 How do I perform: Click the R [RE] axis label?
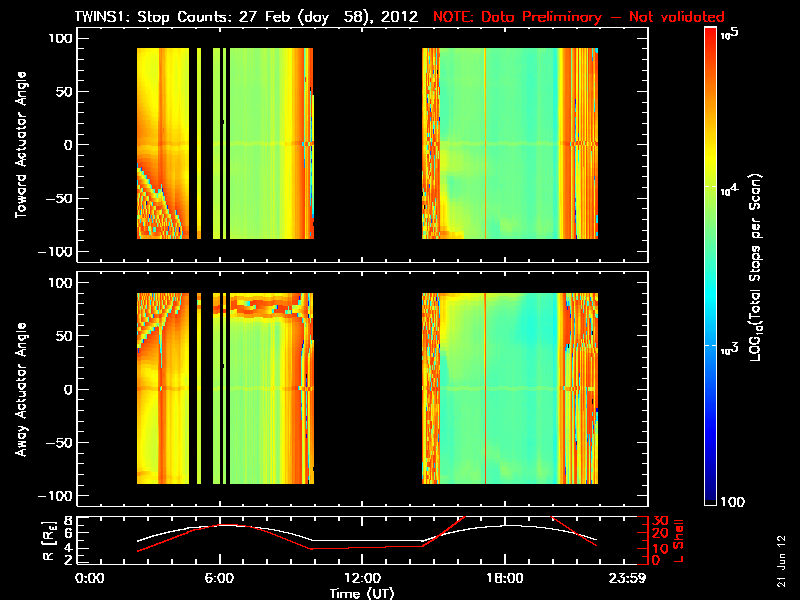(49, 541)
